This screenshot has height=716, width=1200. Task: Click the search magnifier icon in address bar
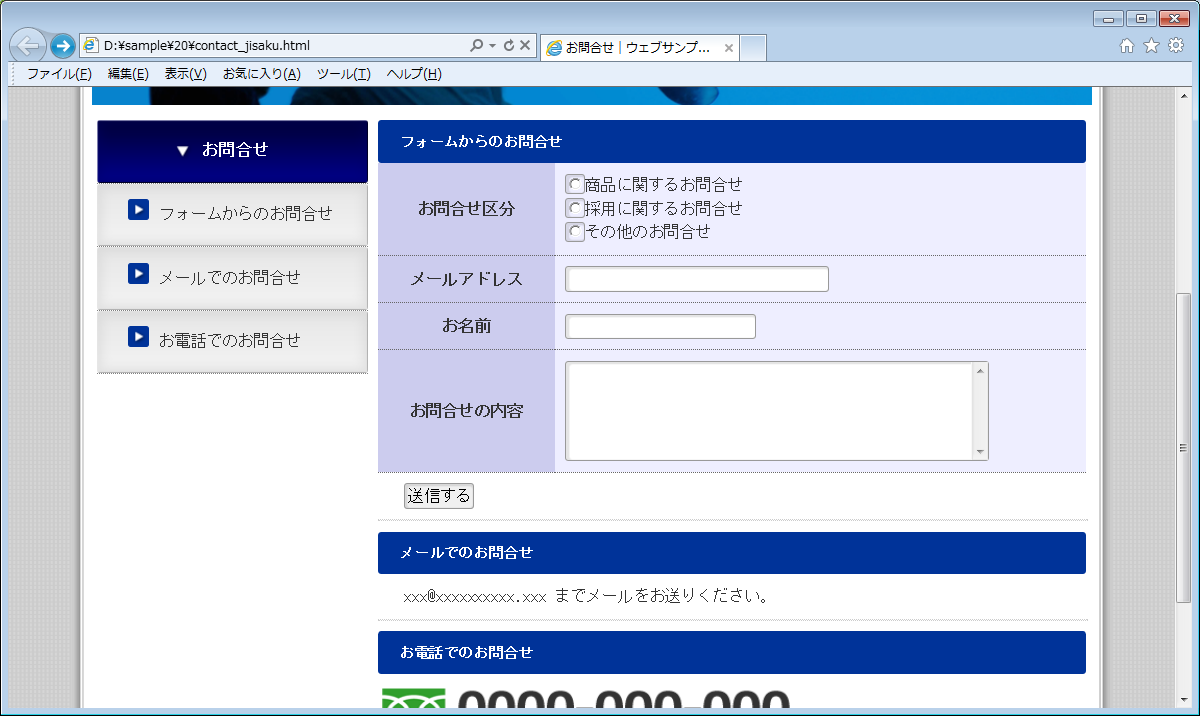(x=477, y=46)
